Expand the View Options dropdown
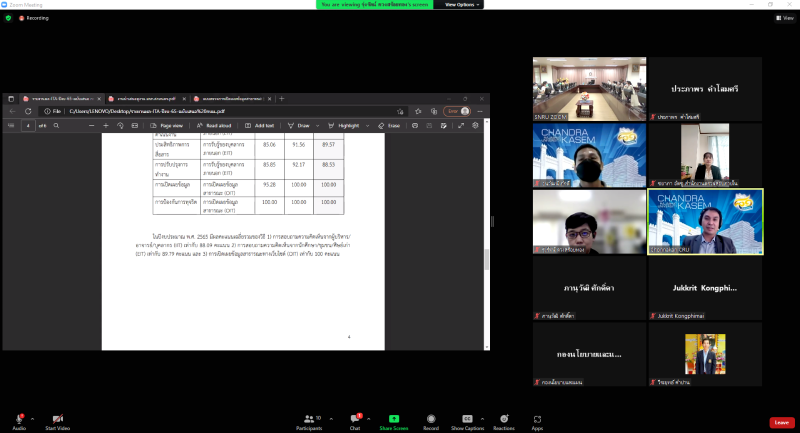Image resolution: width=800 pixels, height=433 pixels. [x=463, y=4]
